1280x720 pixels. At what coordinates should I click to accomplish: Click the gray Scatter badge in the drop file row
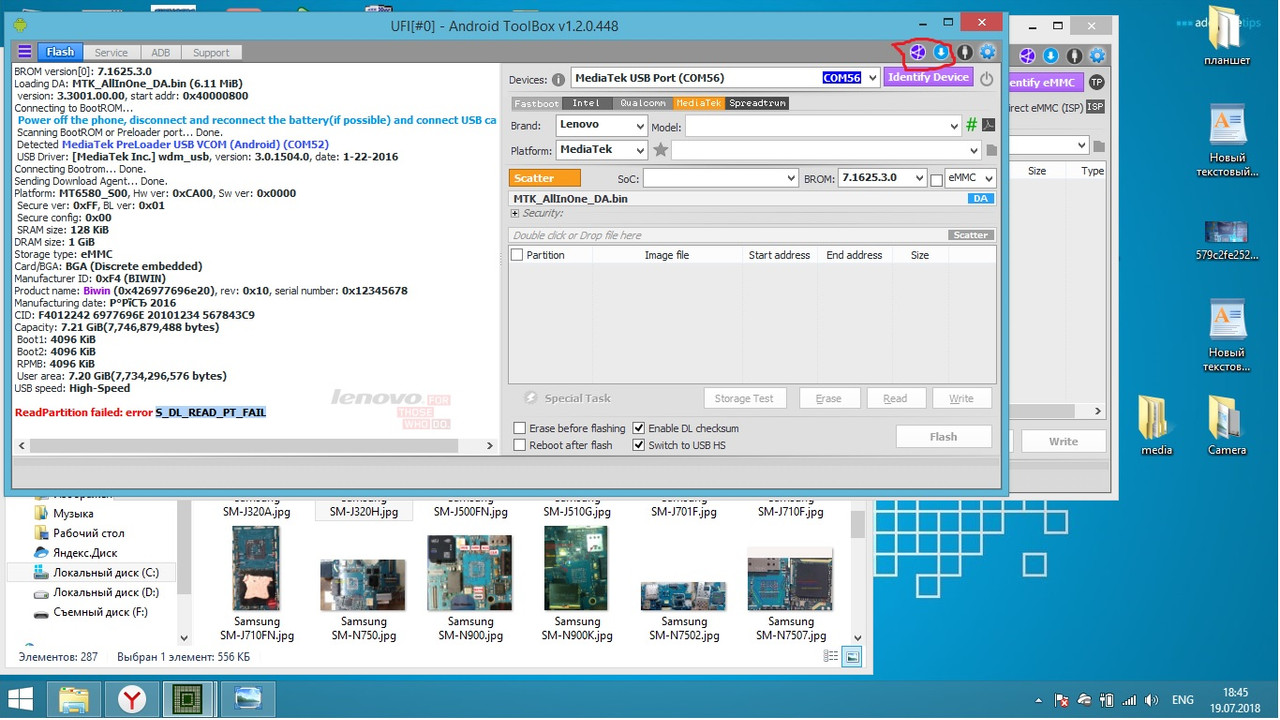[x=970, y=235]
